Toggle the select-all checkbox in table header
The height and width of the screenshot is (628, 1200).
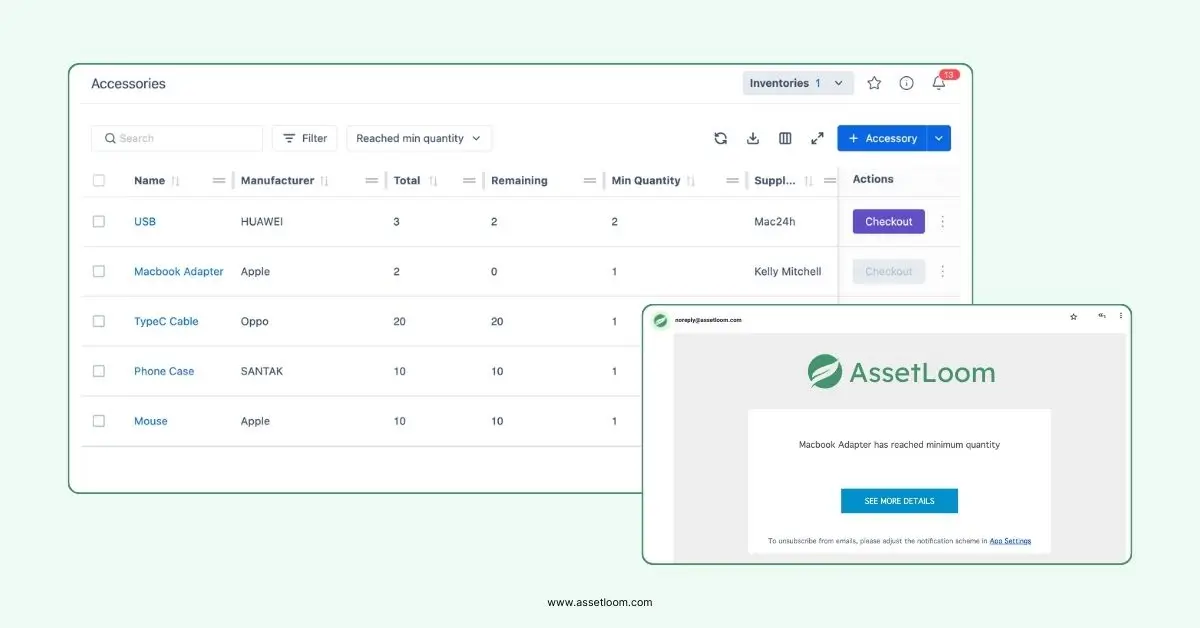click(99, 181)
